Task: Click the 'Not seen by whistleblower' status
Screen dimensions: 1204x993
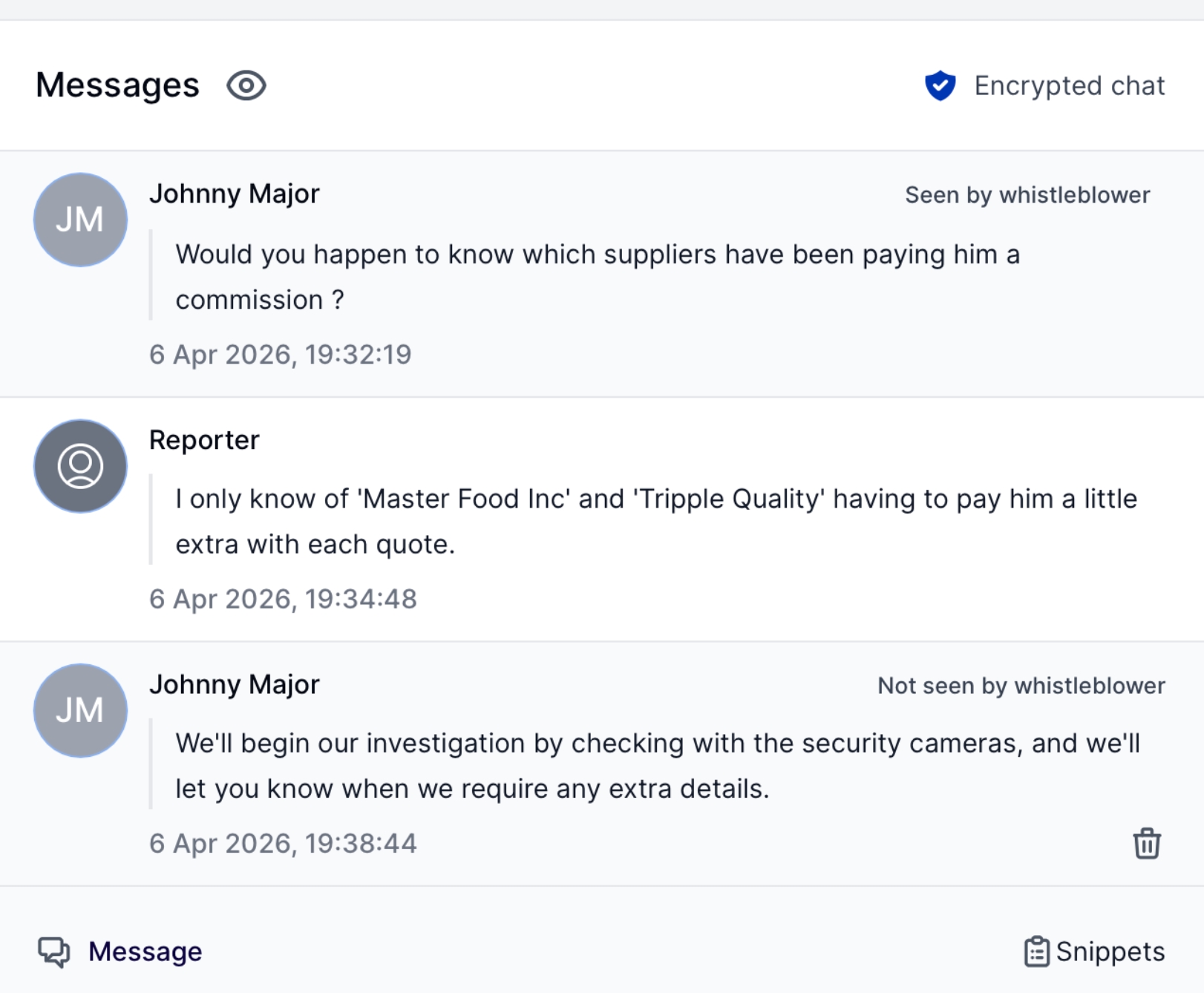Action: [x=1021, y=686]
